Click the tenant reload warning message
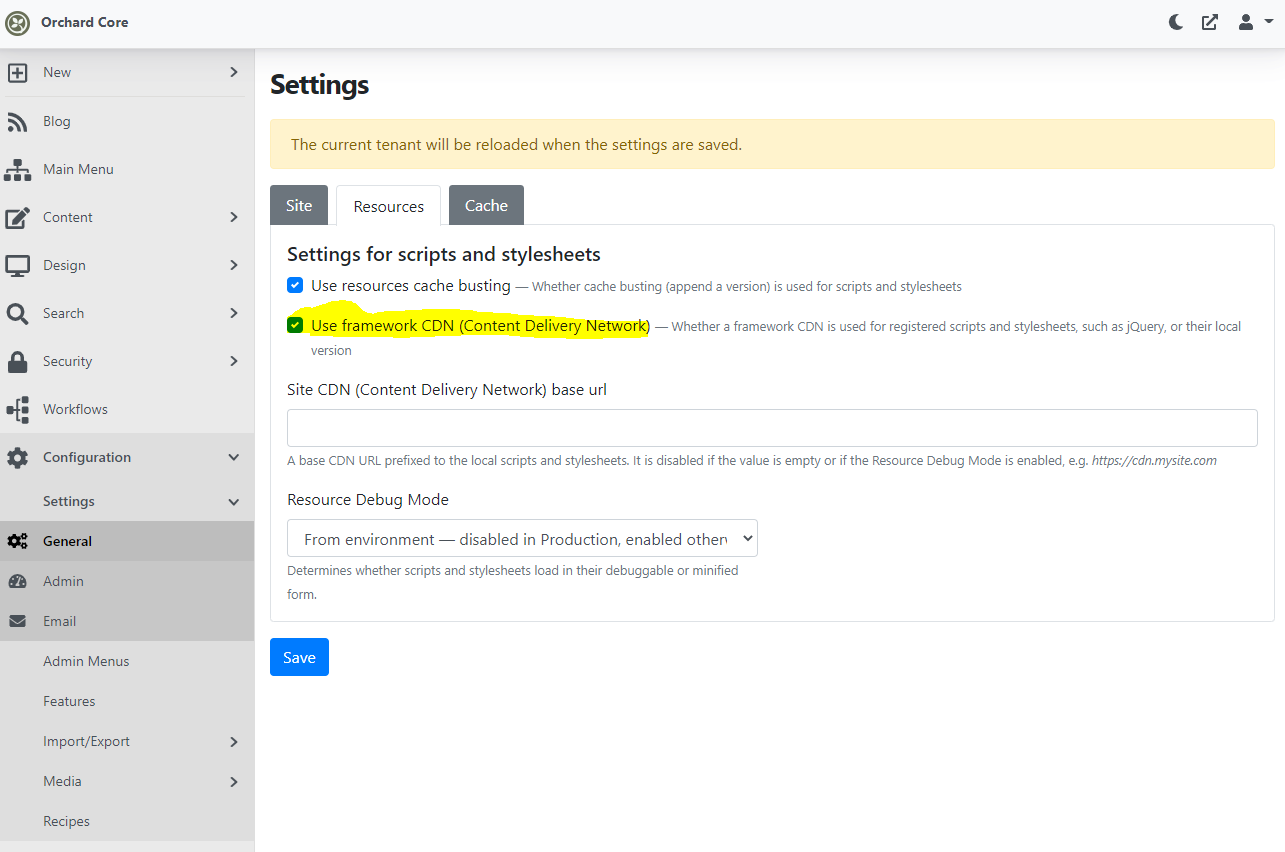Viewport: 1285px width, 852px height. click(772, 144)
